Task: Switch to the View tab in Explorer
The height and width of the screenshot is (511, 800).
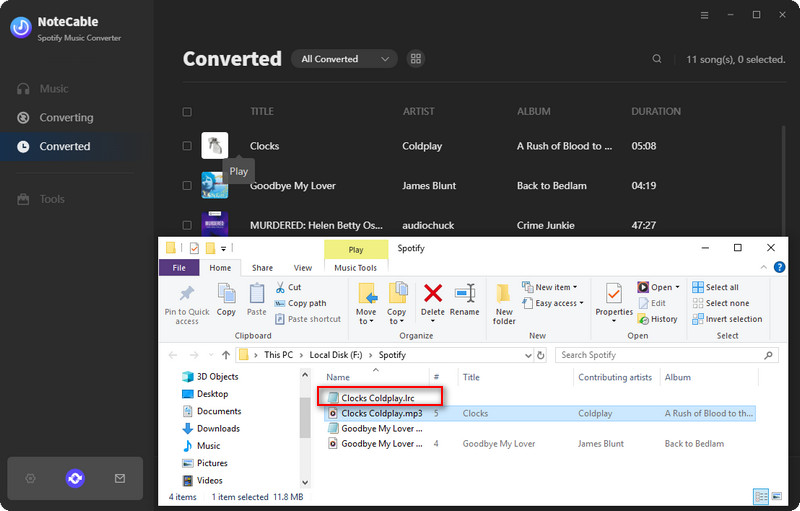Action: (303, 268)
